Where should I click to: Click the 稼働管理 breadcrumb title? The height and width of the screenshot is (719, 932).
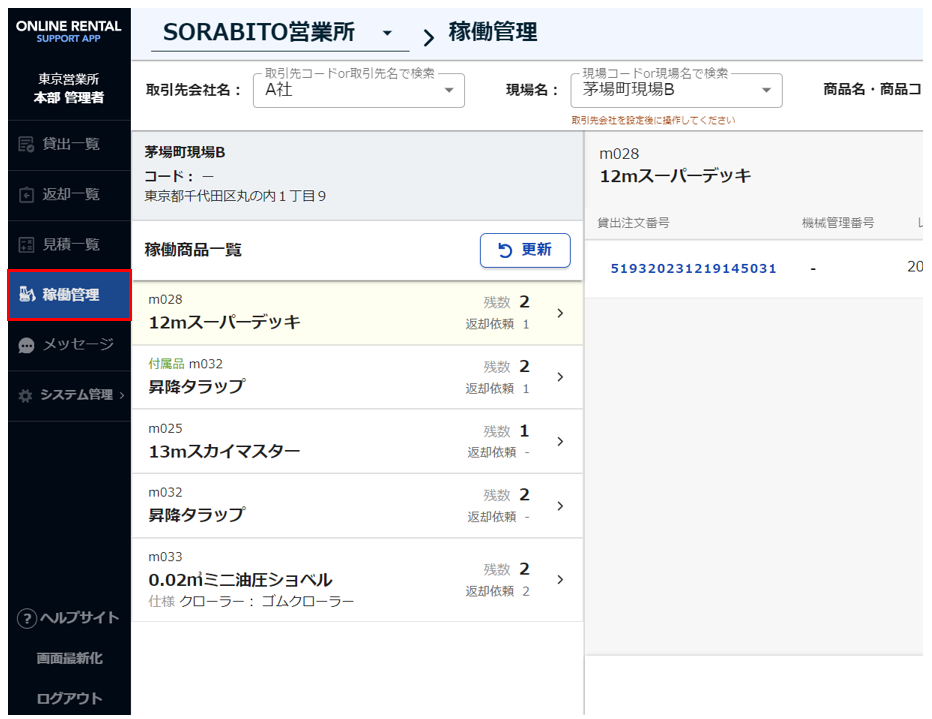[x=493, y=32]
